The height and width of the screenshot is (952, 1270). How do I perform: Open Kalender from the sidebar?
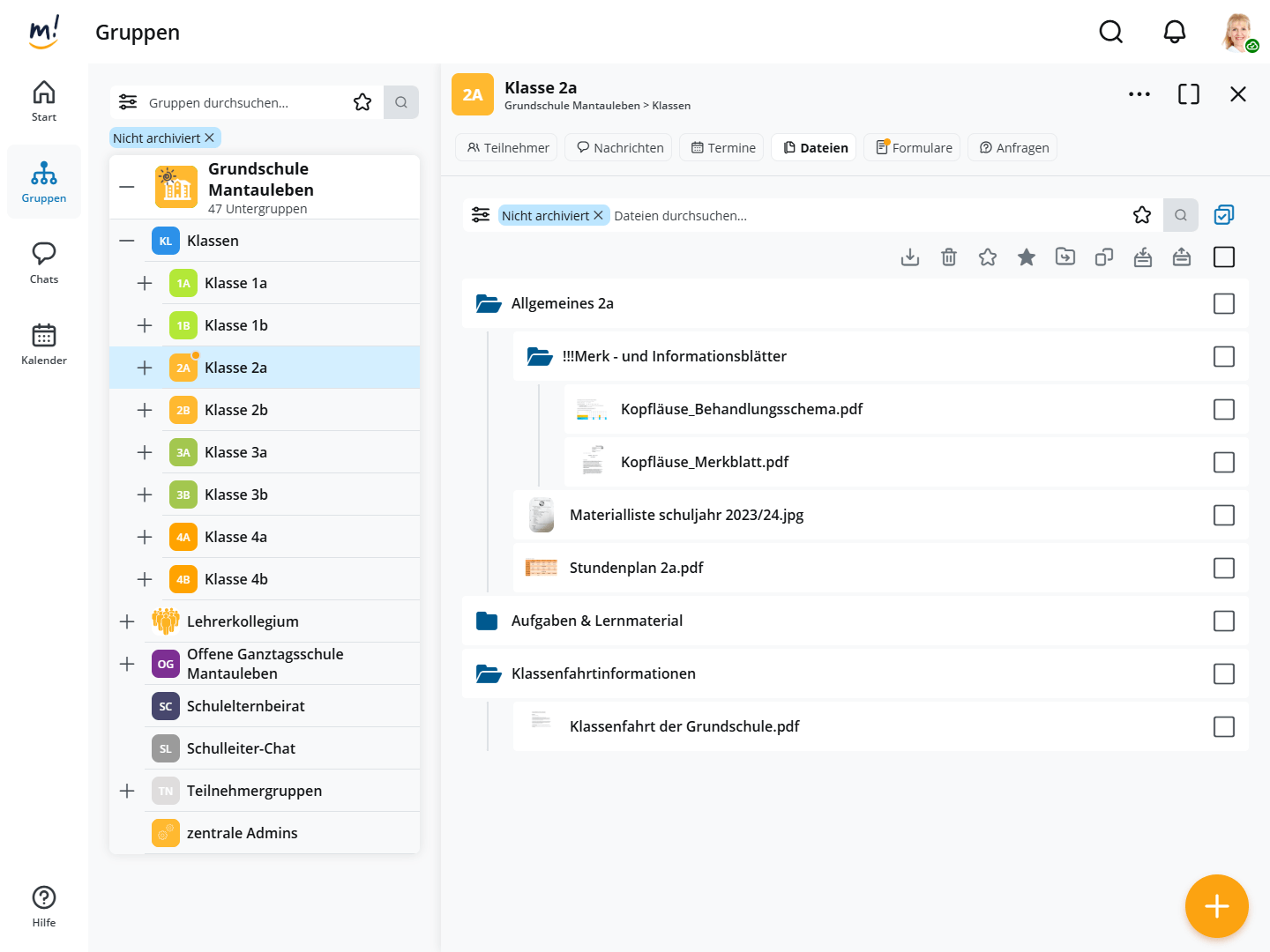click(44, 344)
